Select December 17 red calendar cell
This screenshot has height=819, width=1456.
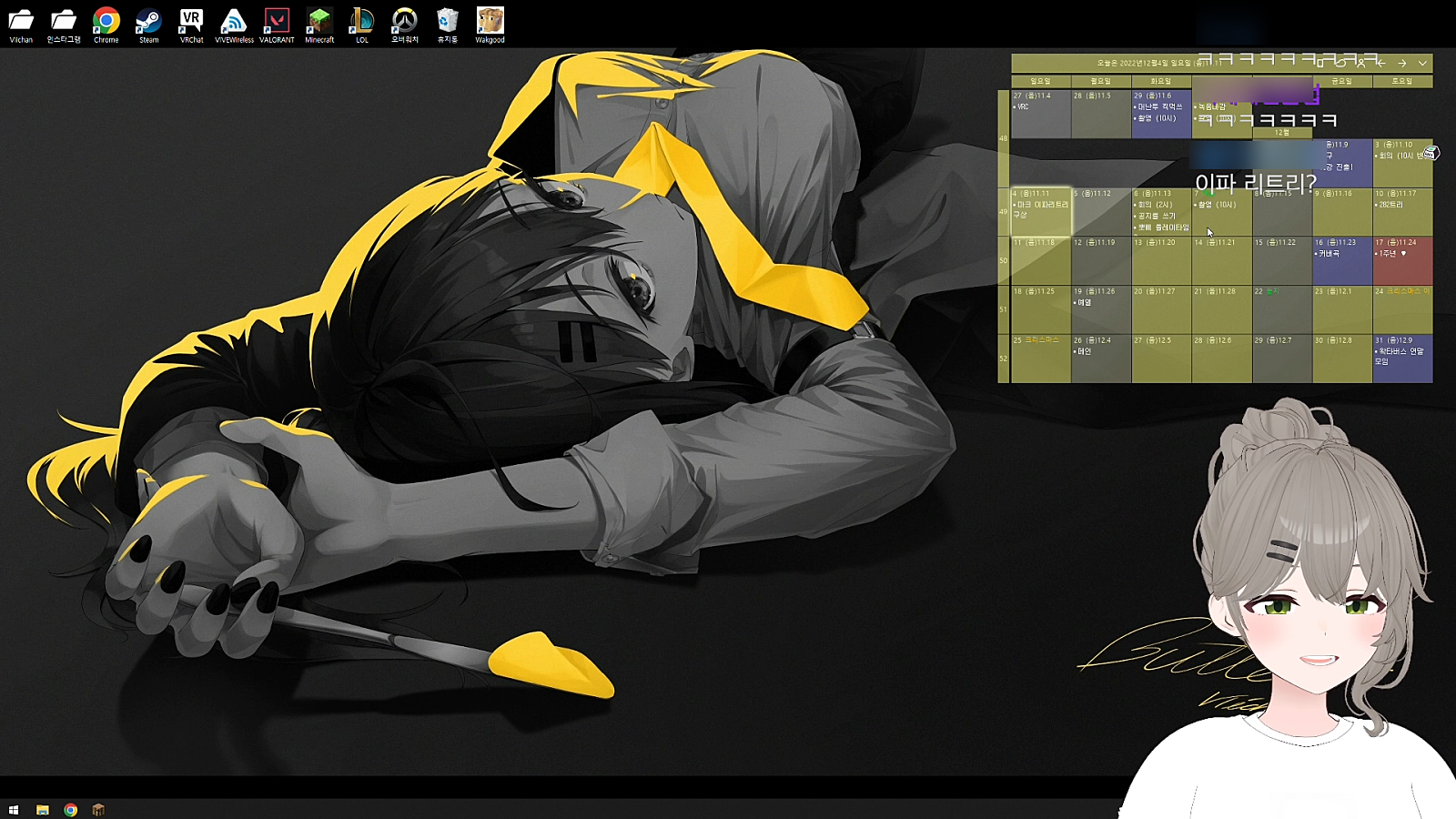pyautogui.click(x=1401, y=261)
